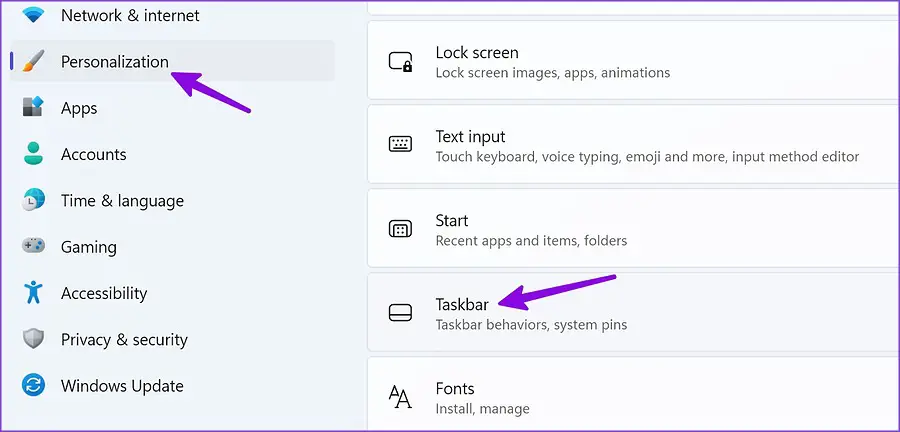Click the Lock screen monitor icon
The width and height of the screenshot is (900, 432).
401,62
